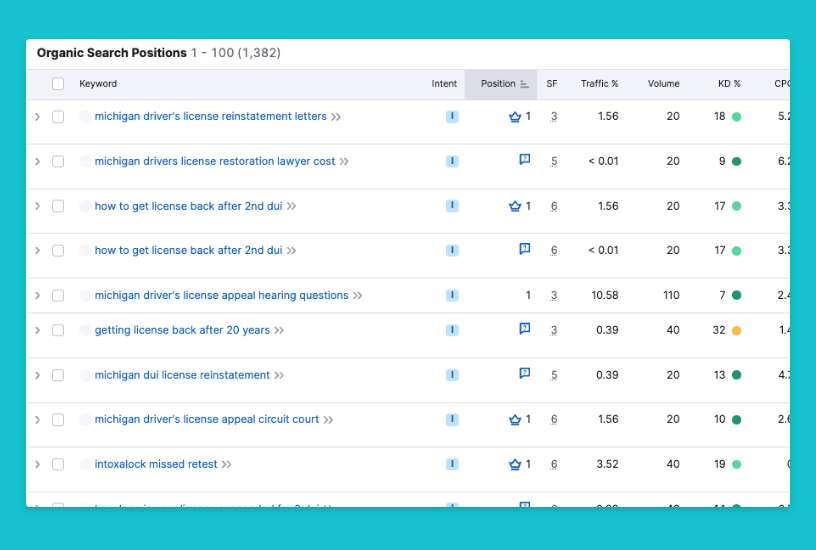Click dark green KD dot next to 7

(x=736, y=296)
